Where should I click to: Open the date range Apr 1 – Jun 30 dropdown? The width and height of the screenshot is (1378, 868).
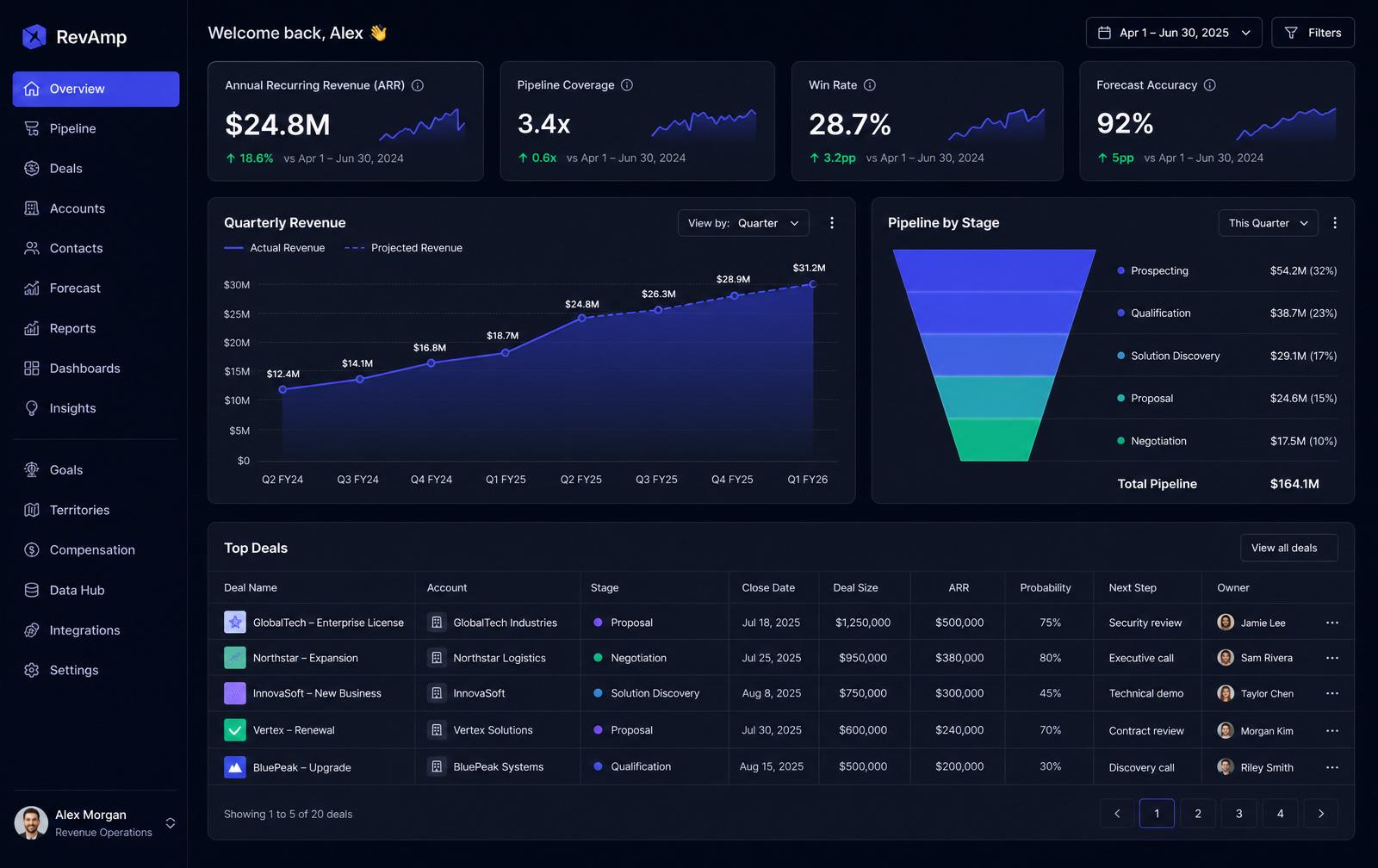[1174, 33]
